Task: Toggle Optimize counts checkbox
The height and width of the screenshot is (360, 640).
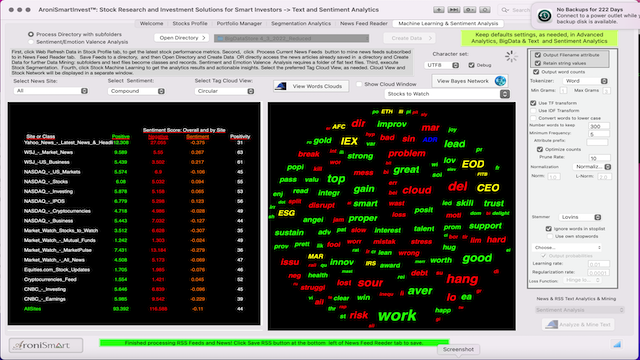Action: click(540, 149)
